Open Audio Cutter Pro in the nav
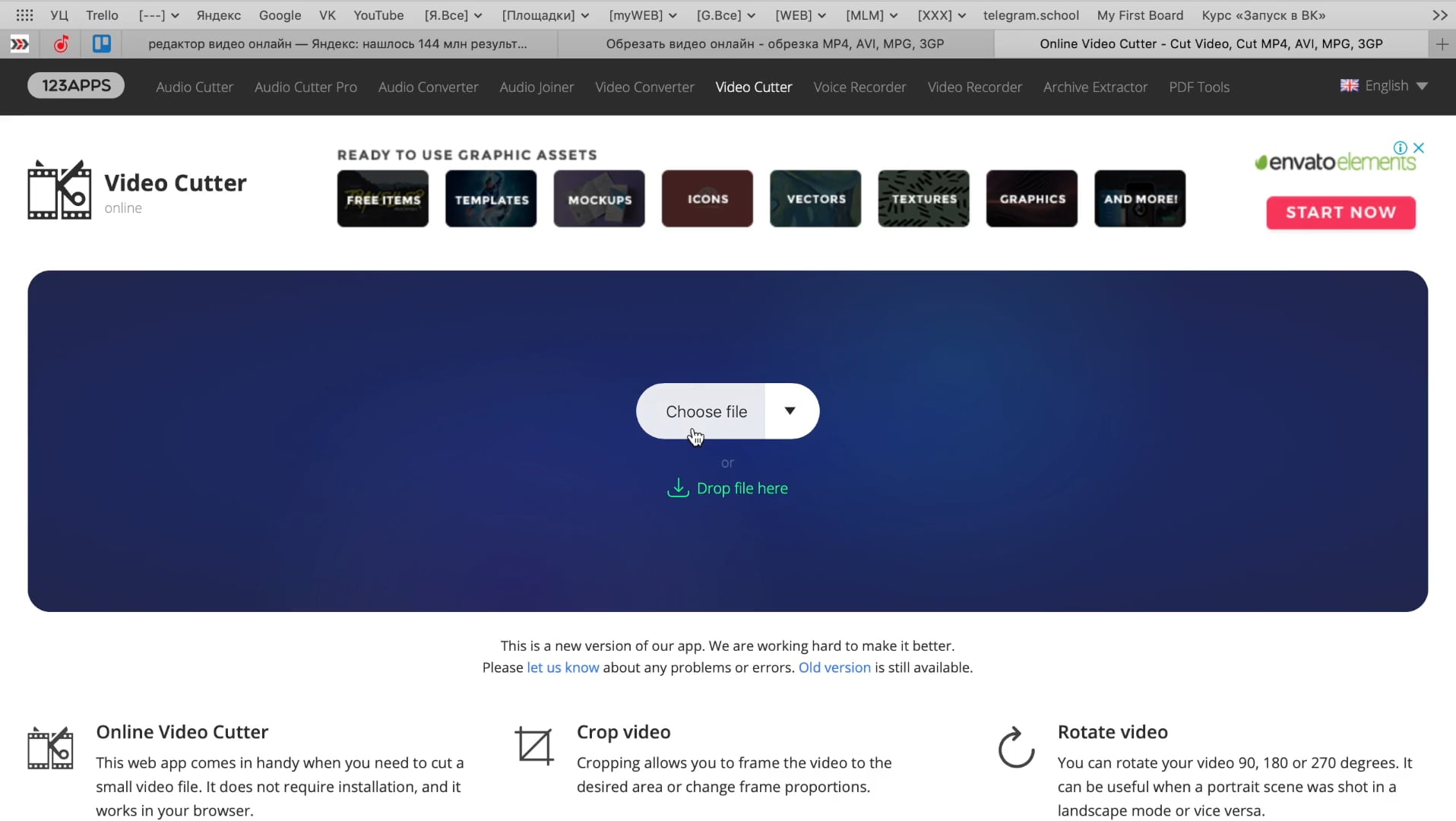Viewport: 1456px width, 821px height. point(305,87)
